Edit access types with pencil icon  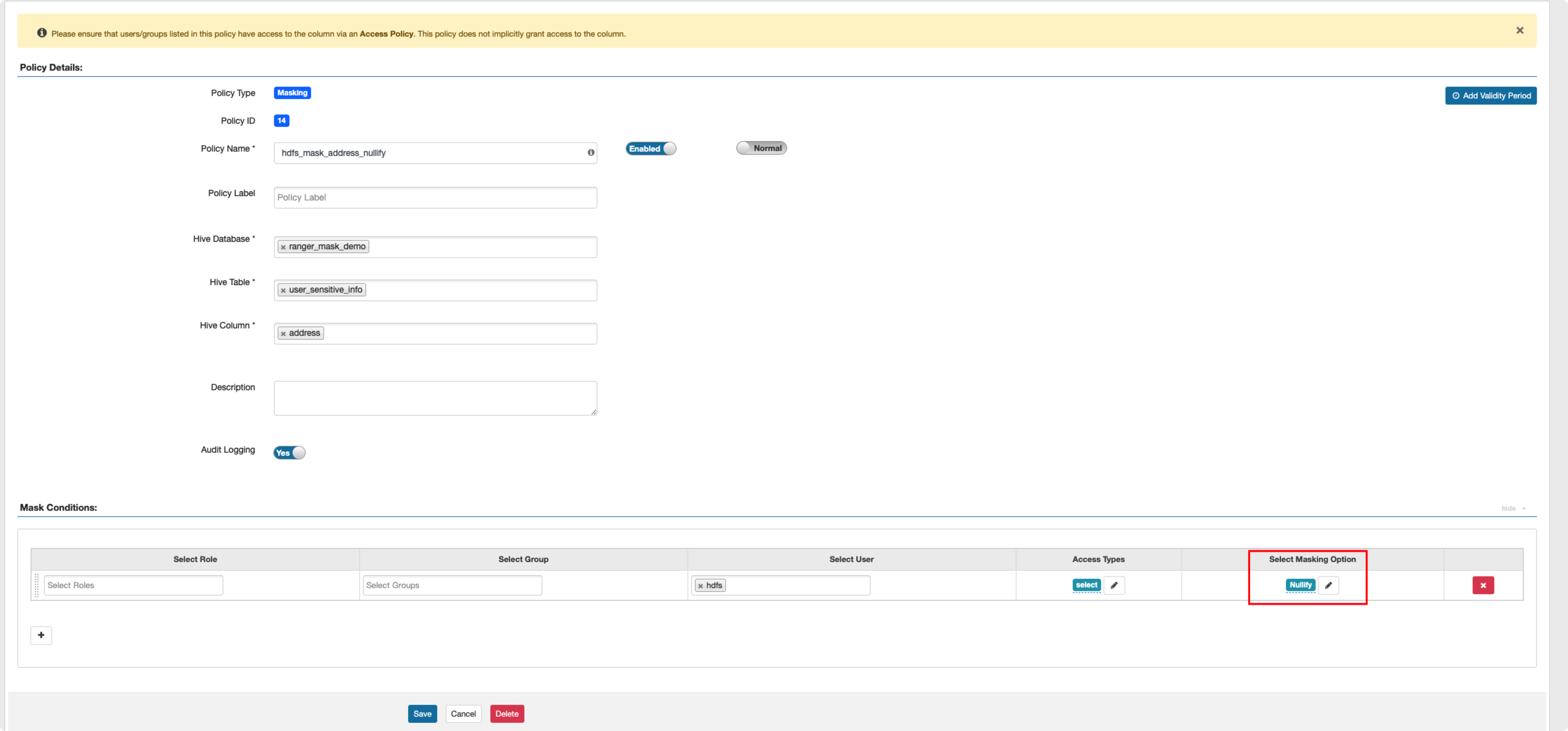[1114, 585]
